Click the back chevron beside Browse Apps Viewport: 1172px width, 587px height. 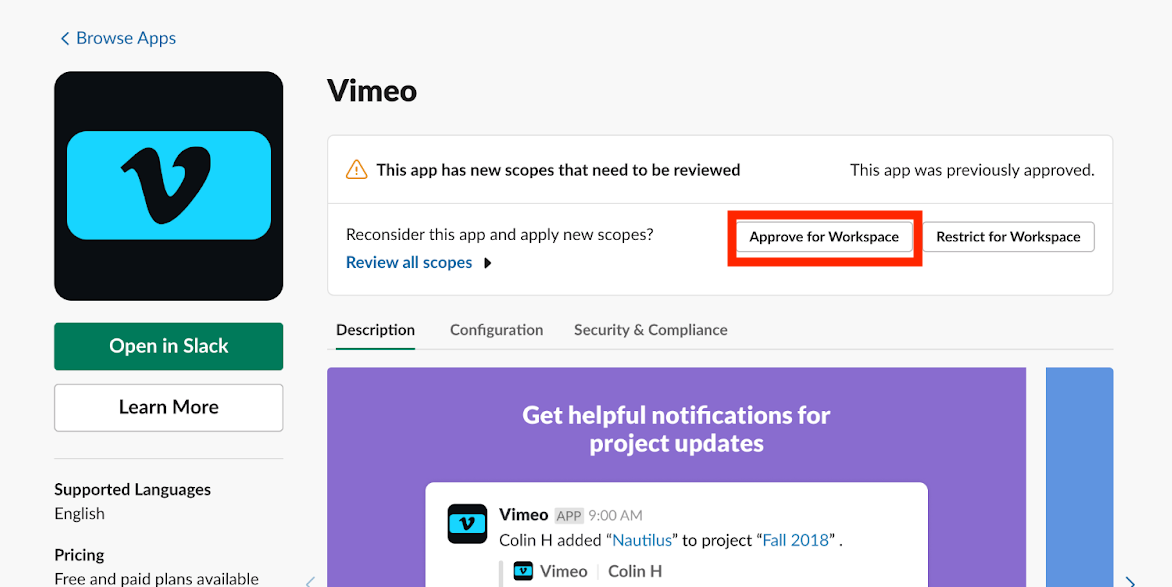pyautogui.click(x=65, y=39)
